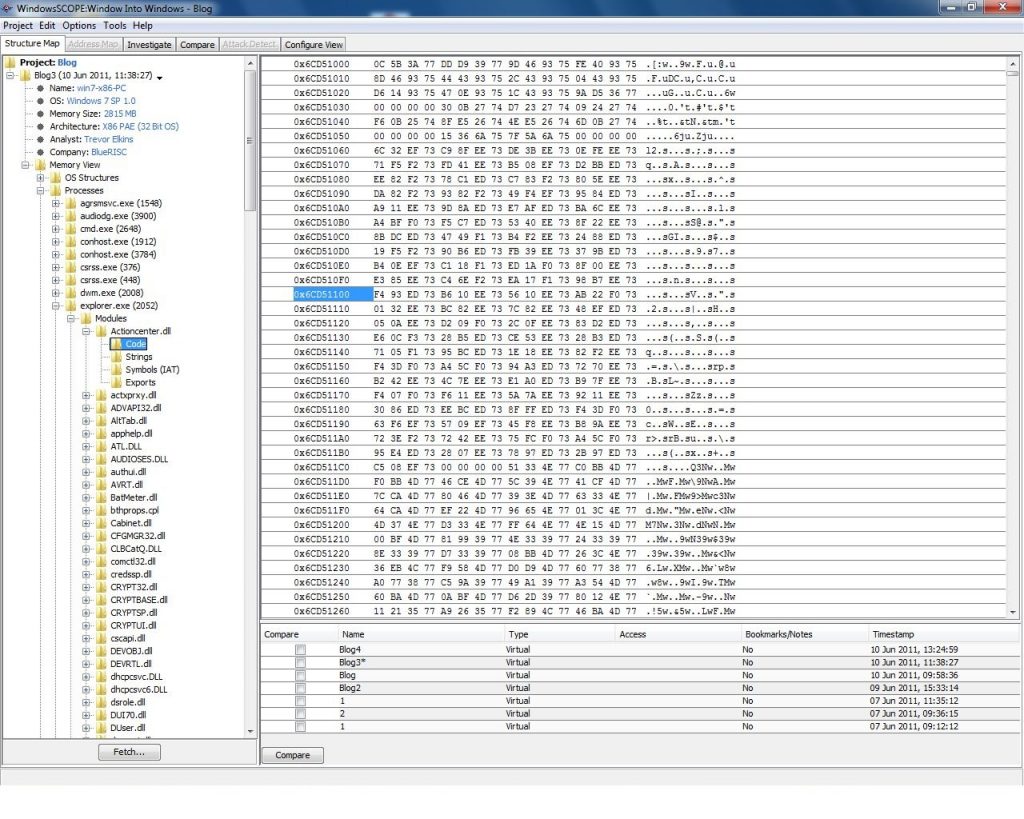Open the Options menu
1024x819 pixels.
(x=79, y=25)
